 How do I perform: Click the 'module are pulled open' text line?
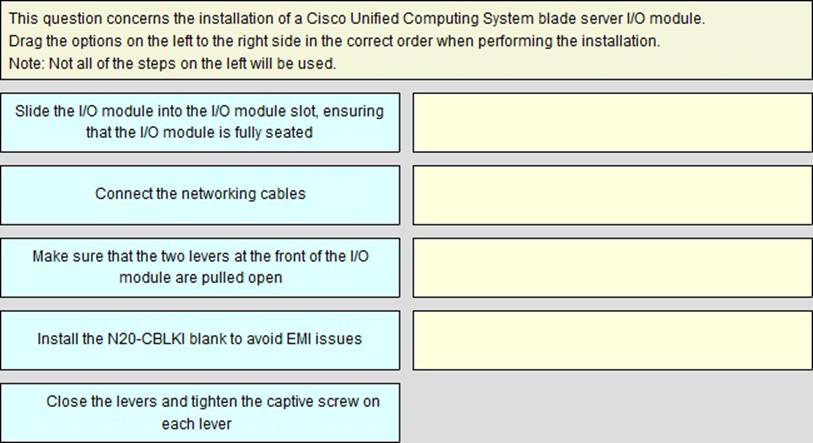point(201,278)
